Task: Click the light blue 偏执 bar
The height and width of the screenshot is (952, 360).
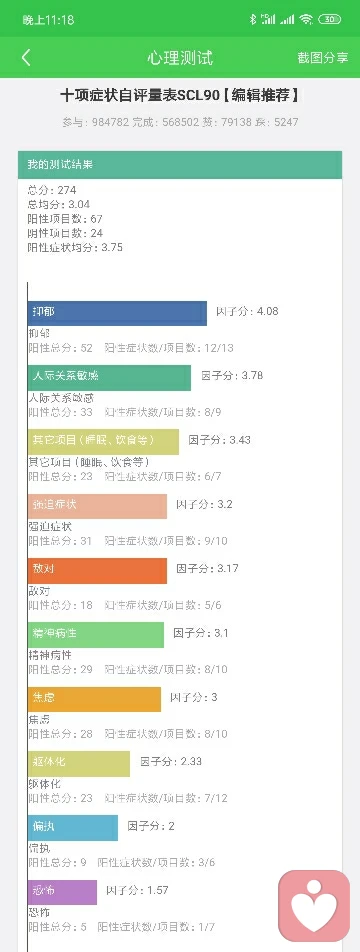Action: pos(73,828)
